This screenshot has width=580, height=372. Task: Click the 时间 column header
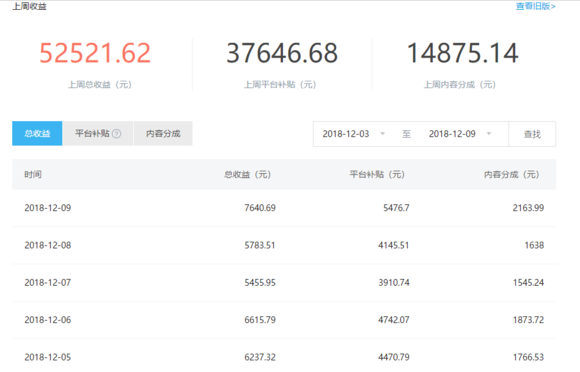click(x=33, y=174)
